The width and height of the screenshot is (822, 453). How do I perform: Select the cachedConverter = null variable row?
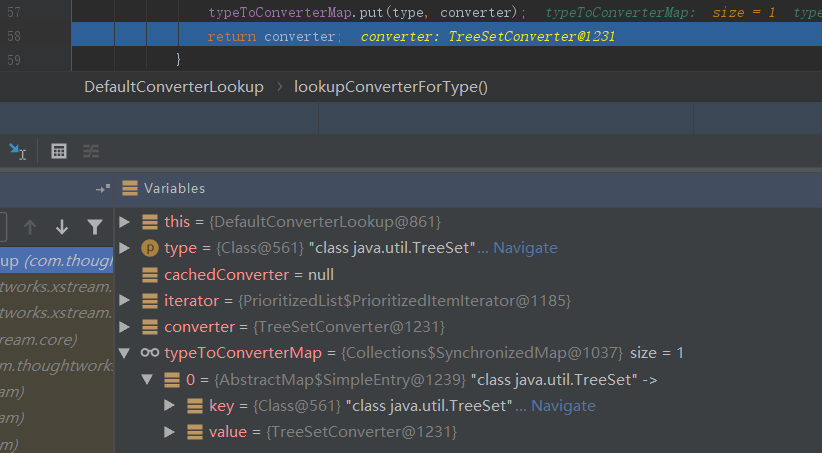click(248, 274)
